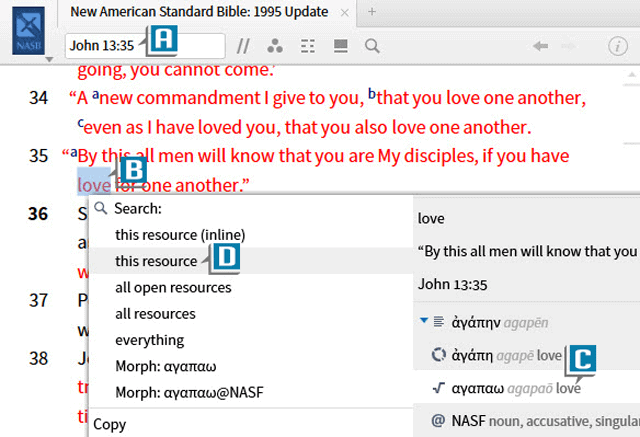Open footnote 'c' before 'even as I'
Screen dimensions: 640x437
(x=80, y=123)
